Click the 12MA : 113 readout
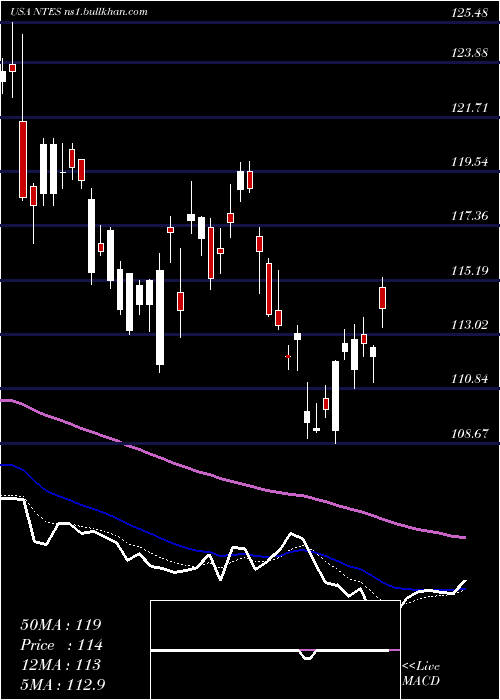500x700 pixels. (x=60, y=665)
